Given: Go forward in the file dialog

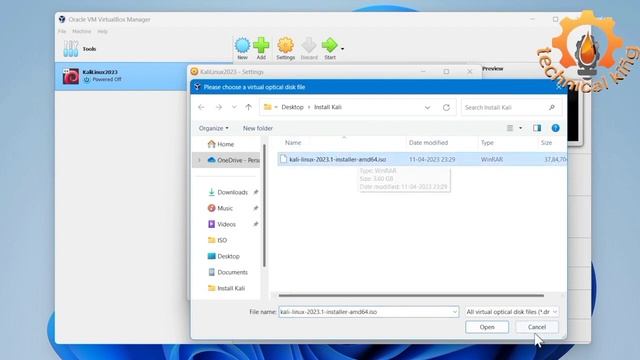Looking at the screenshot, I should coord(219,107).
